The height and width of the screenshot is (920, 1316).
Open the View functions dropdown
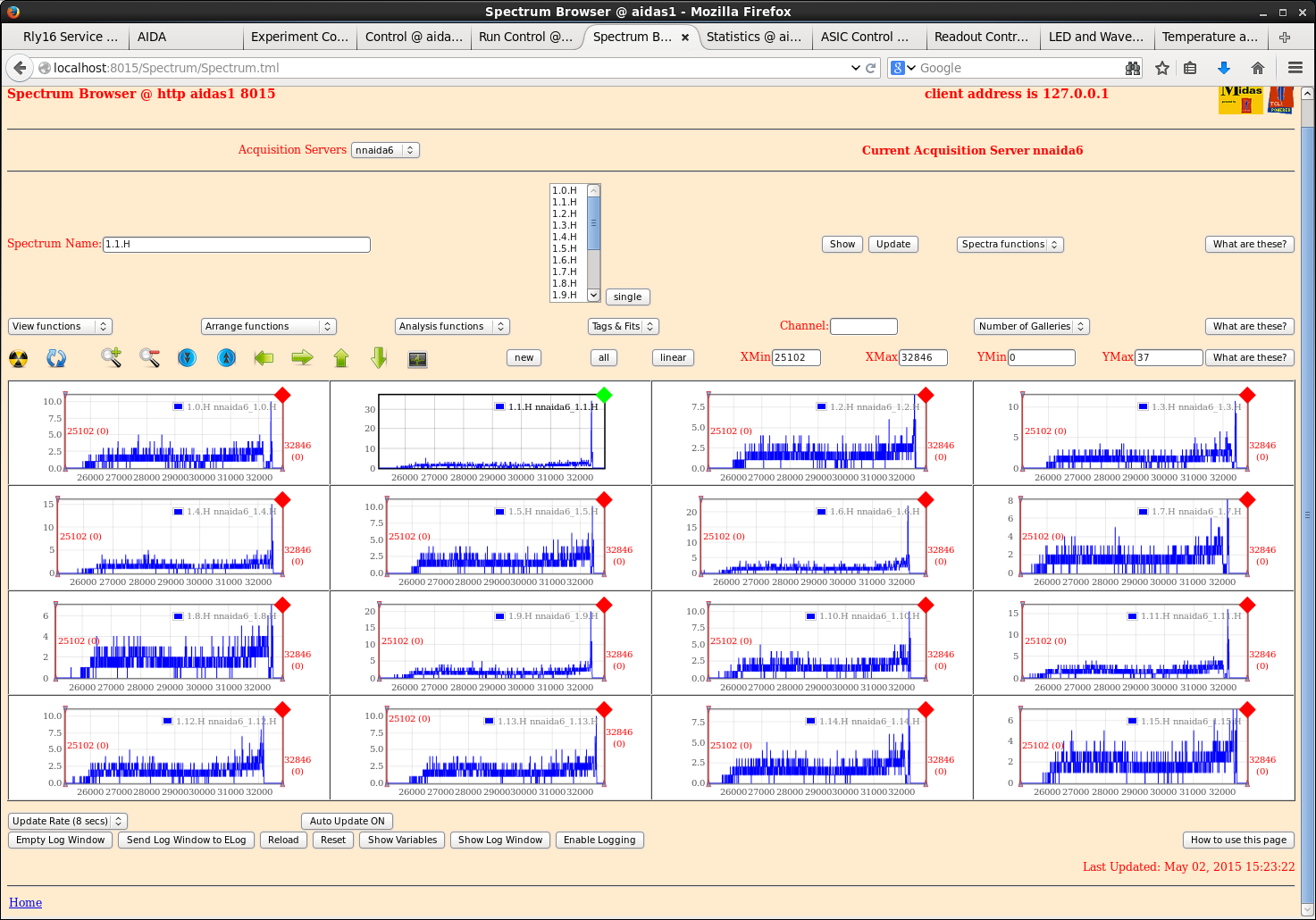(60, 326)
